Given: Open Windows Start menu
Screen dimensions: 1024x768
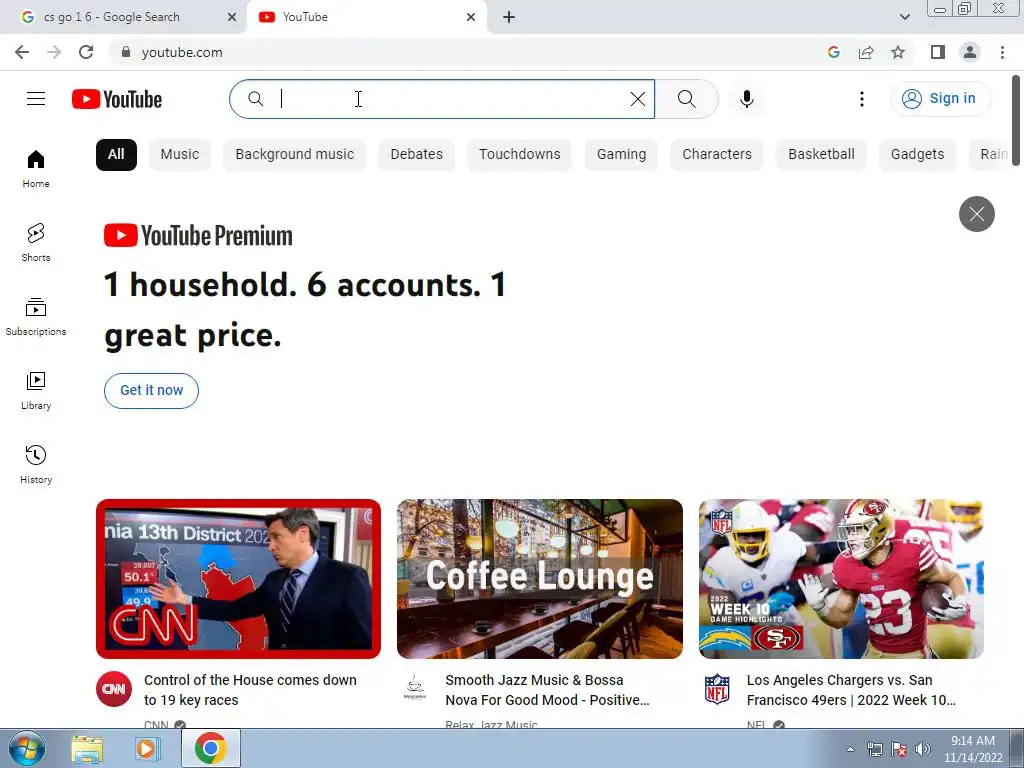Looking at the screenshot, I should pyautogui.click(x=26, y=748).
